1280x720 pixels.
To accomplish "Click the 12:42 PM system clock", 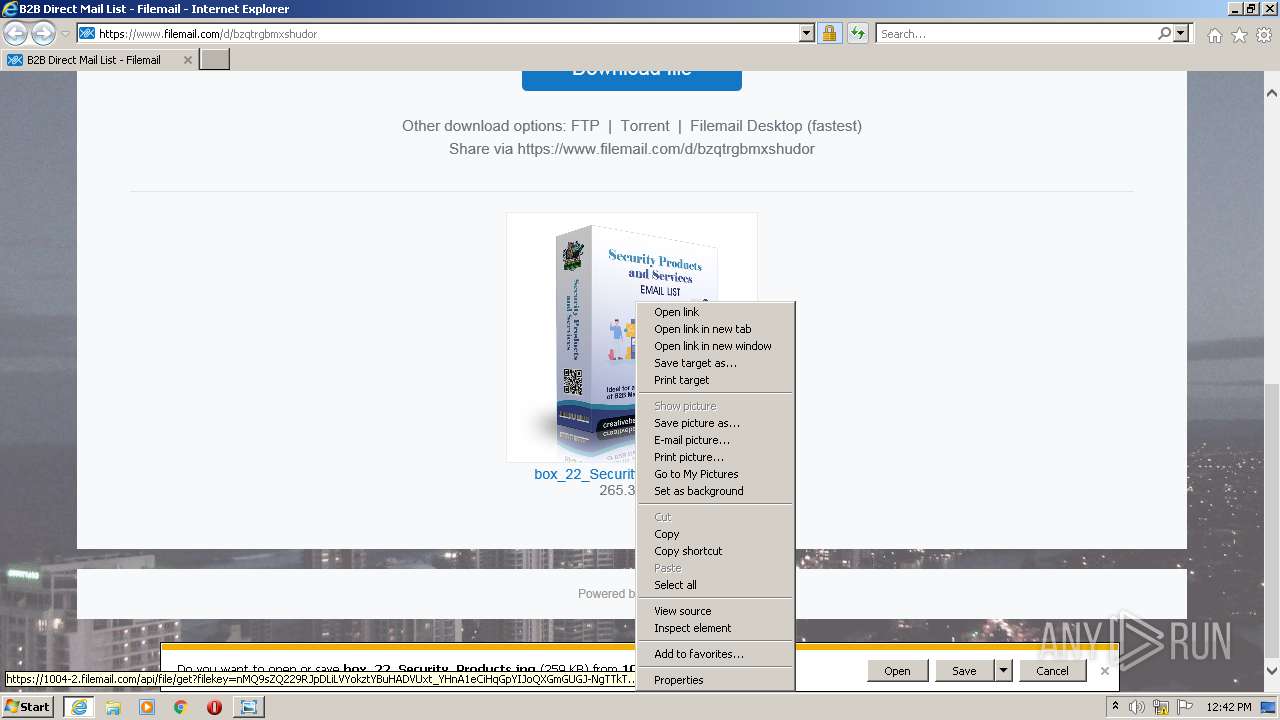I will [1229, 707].
